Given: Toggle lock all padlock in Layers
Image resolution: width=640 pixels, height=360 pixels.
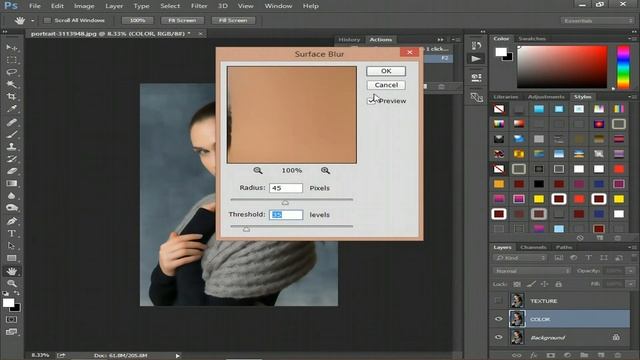Looking at the screenshot, I should tap(558, 284).
